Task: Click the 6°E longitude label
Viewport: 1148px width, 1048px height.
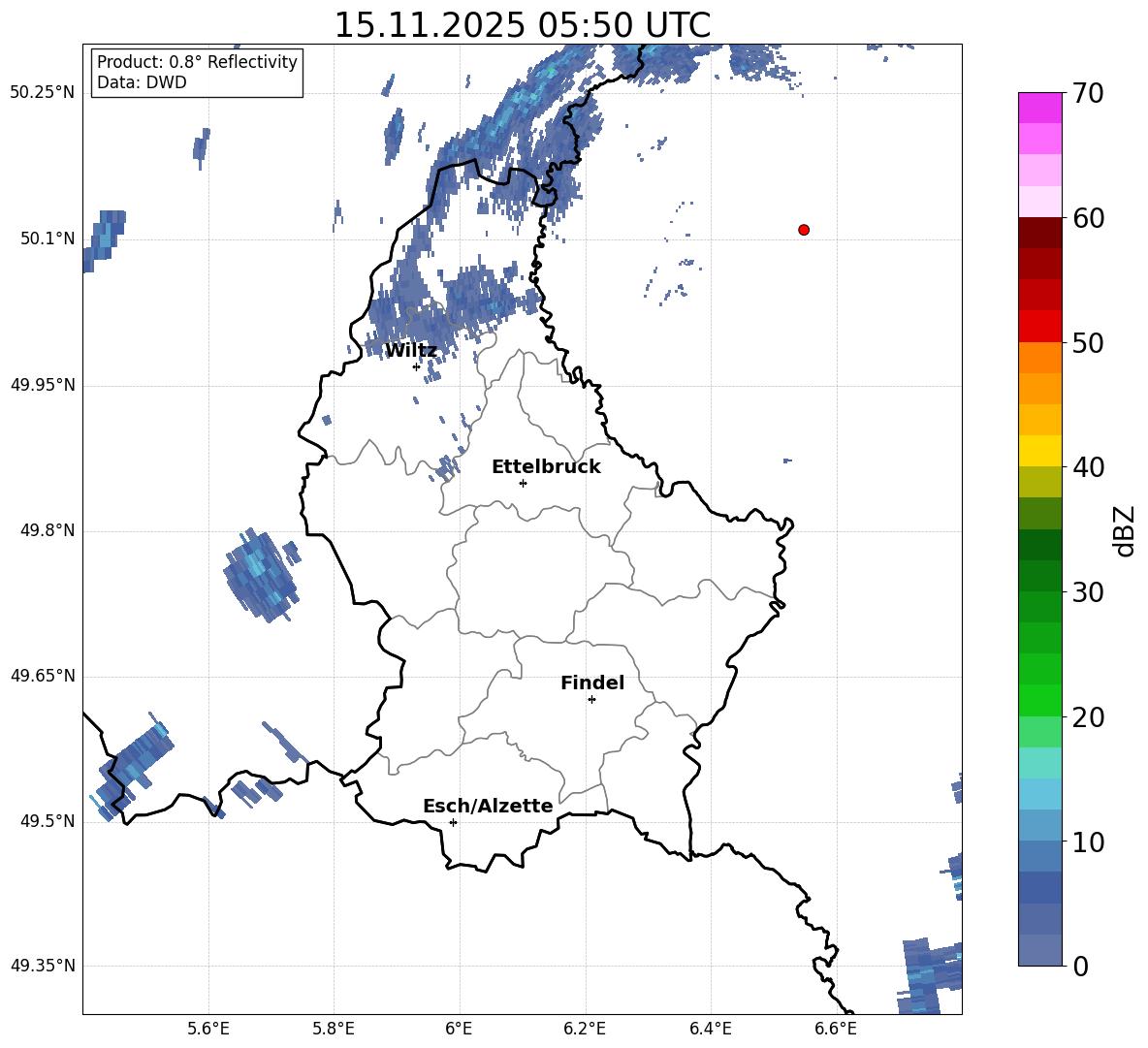Action: (x=459, y=1029)
